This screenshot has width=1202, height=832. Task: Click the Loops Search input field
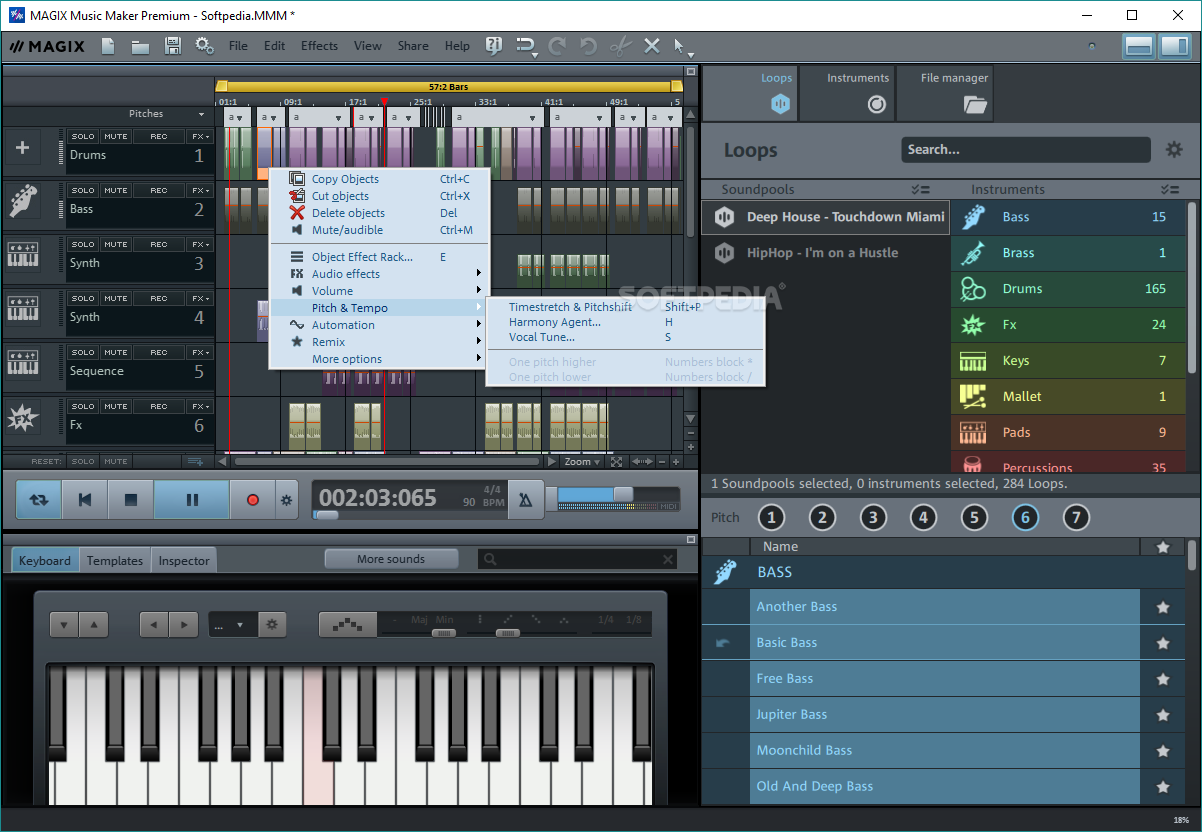[x=1025, y=150]
